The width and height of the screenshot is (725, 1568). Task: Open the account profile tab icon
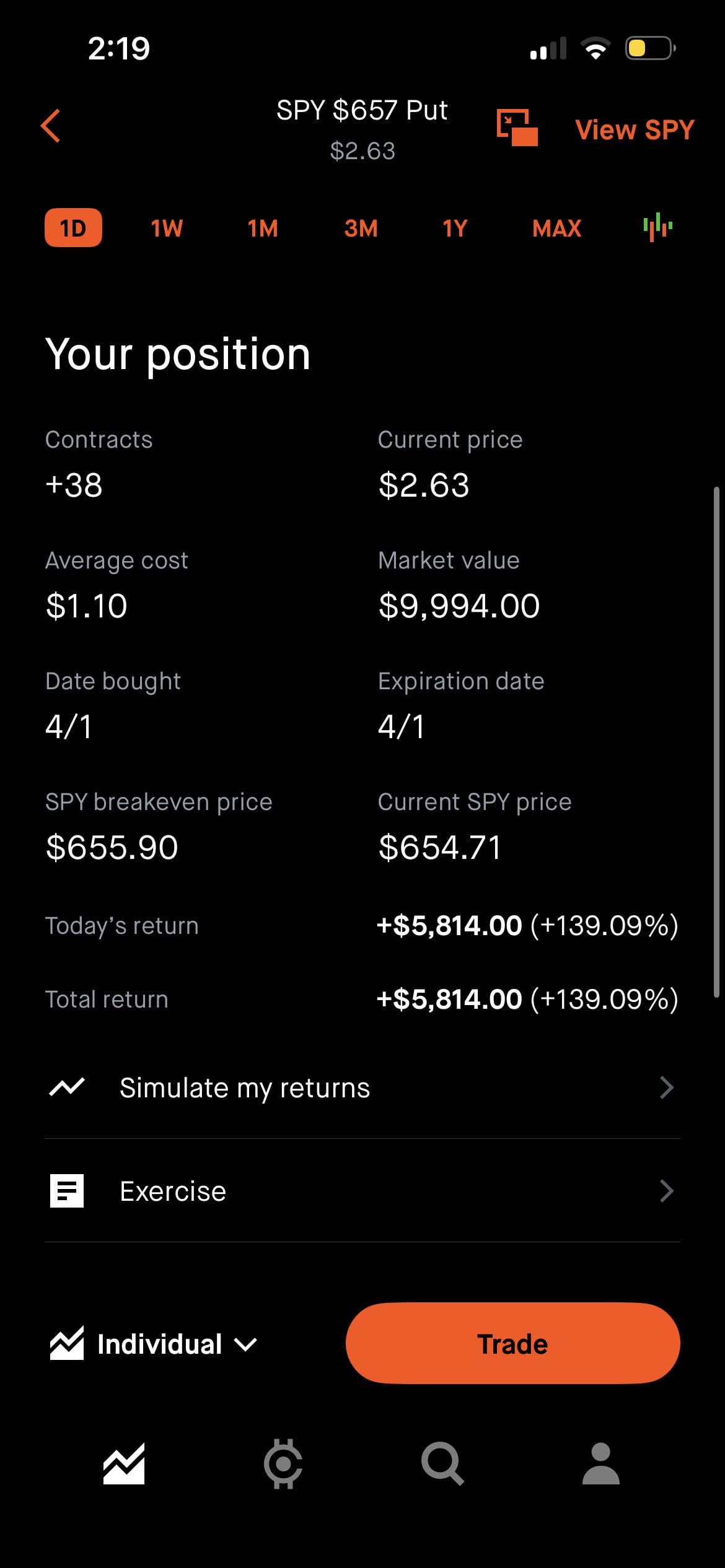coord(600,1464)
